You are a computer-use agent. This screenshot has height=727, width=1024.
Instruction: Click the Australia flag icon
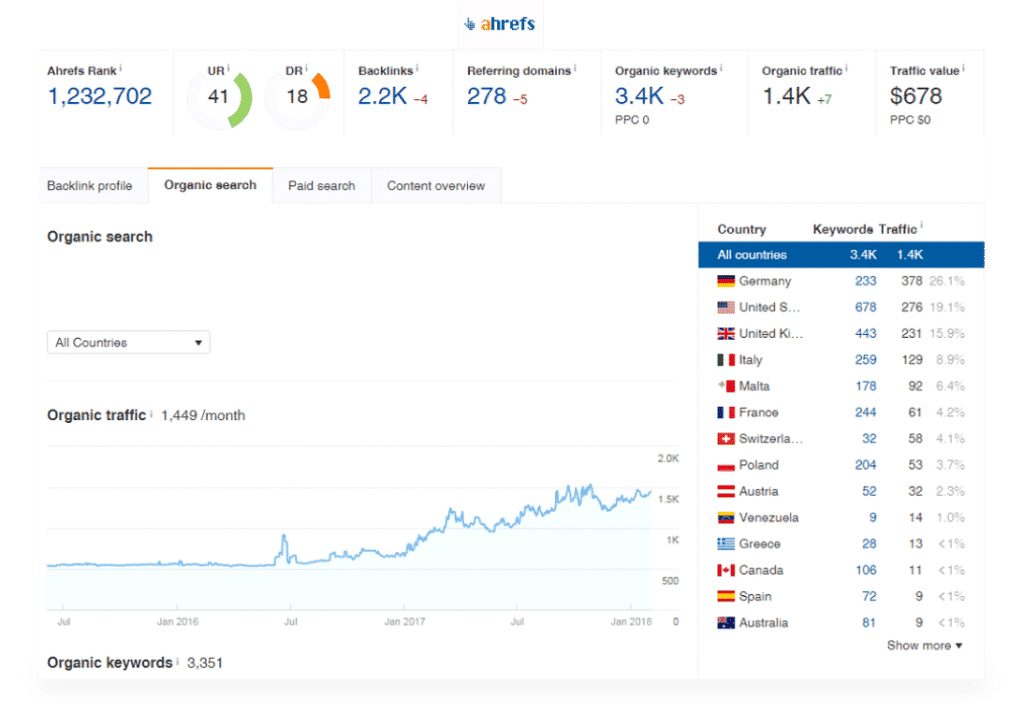[x=726, y=623]
